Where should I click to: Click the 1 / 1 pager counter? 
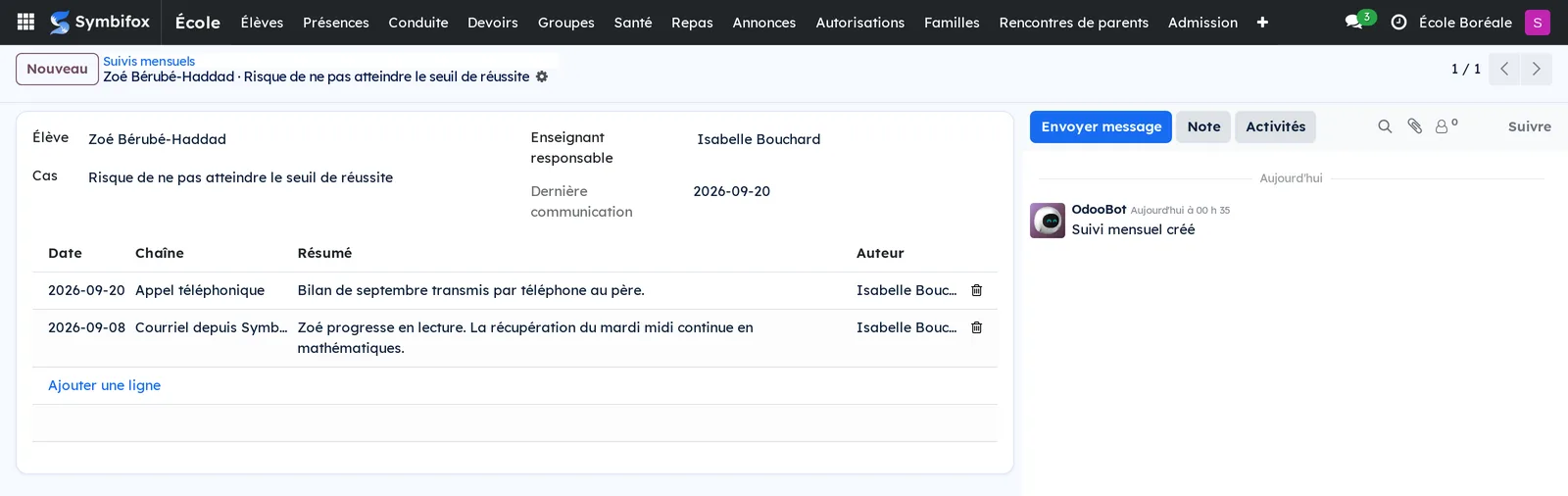[1465, 69]
